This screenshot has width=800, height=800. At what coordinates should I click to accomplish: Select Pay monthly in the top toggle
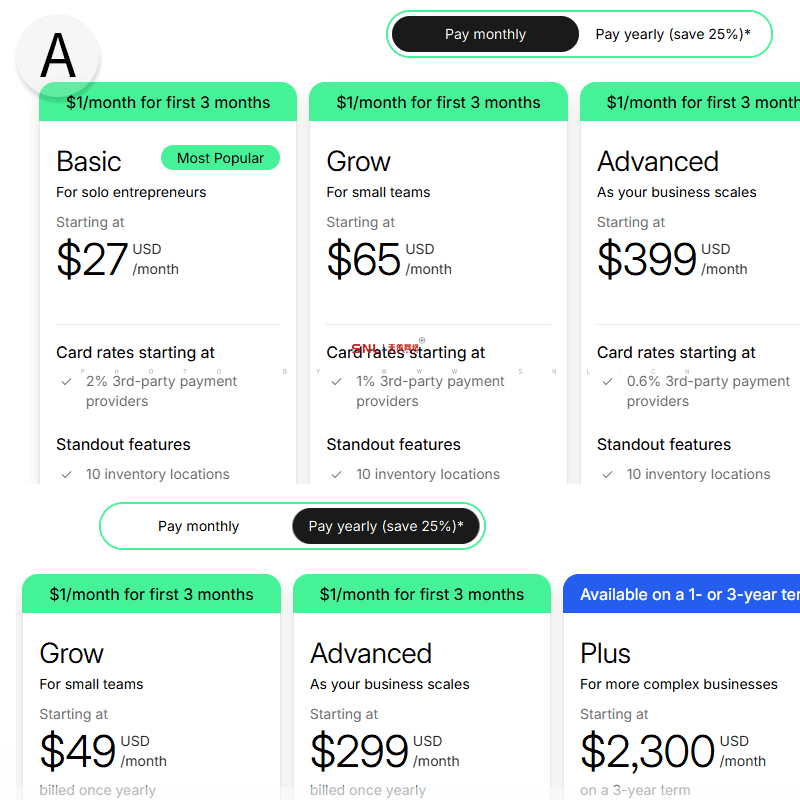tap(484, 34)
